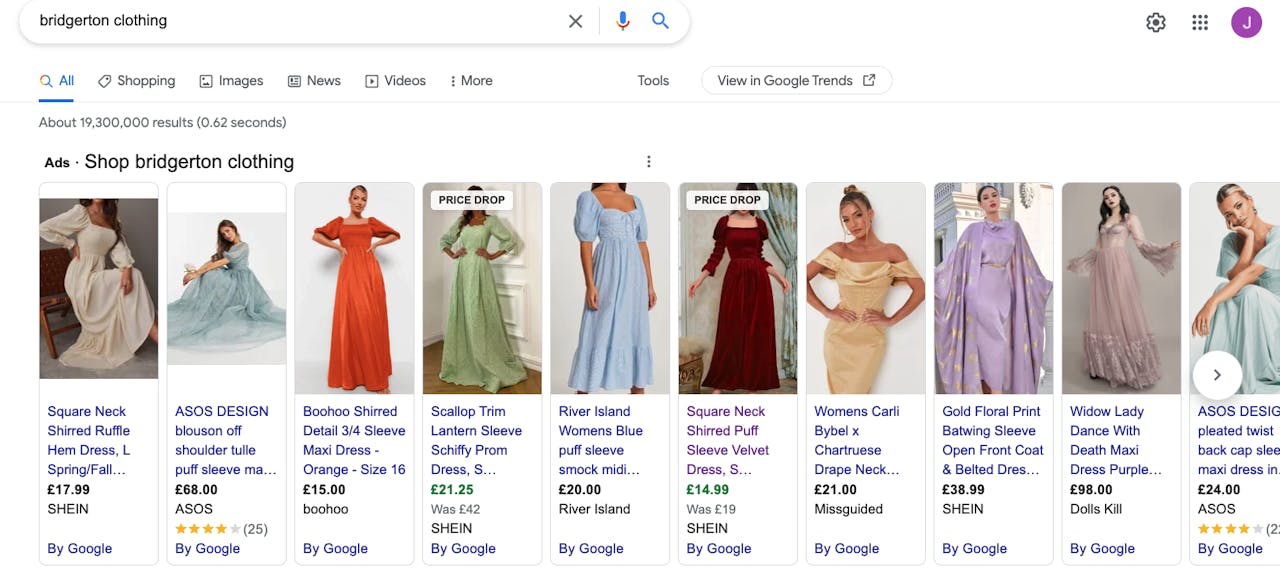Click By Google under the River Island dress
1280x579 pixels.
pos(592,549)
